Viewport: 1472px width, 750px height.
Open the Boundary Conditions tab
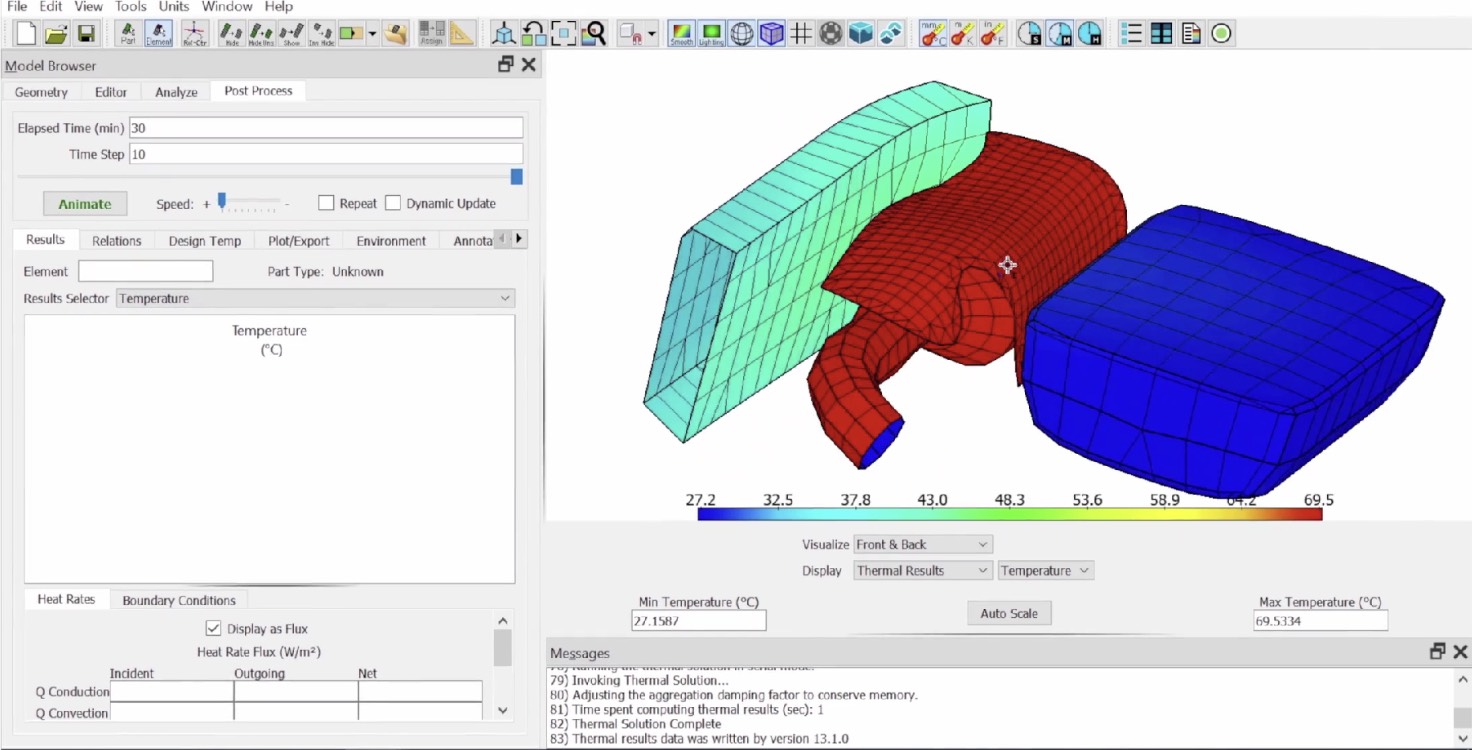pos(179,600)
